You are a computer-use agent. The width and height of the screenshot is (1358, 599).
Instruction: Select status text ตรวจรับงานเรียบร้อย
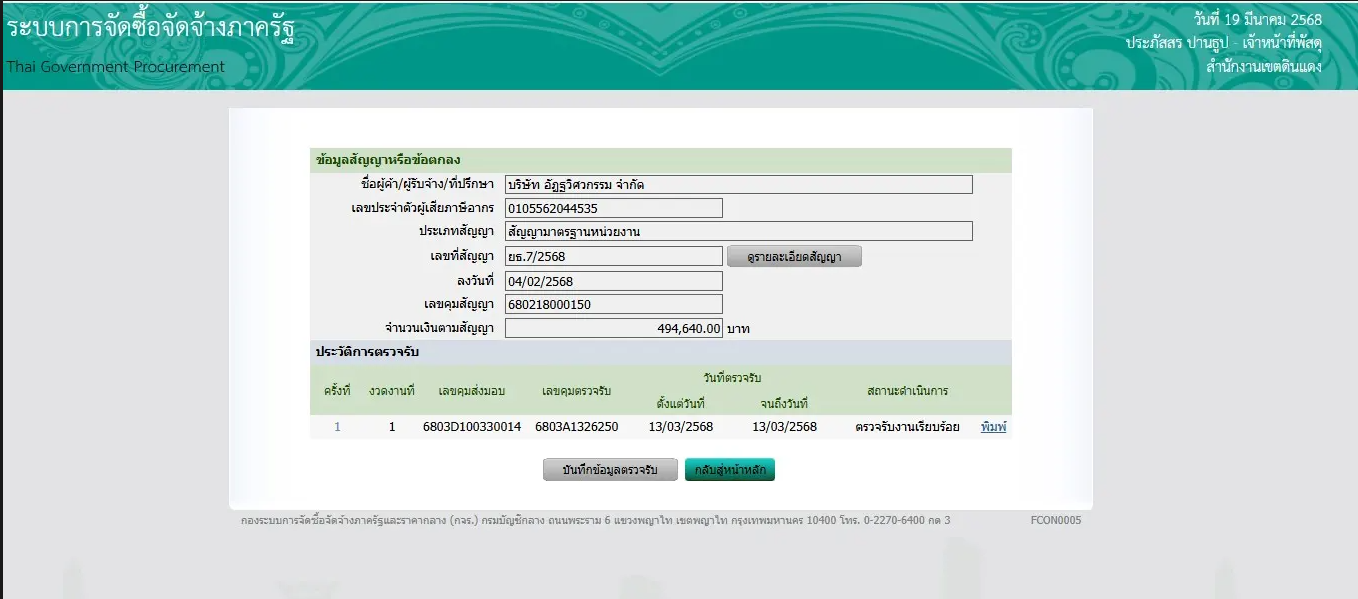tap(908, 427)
